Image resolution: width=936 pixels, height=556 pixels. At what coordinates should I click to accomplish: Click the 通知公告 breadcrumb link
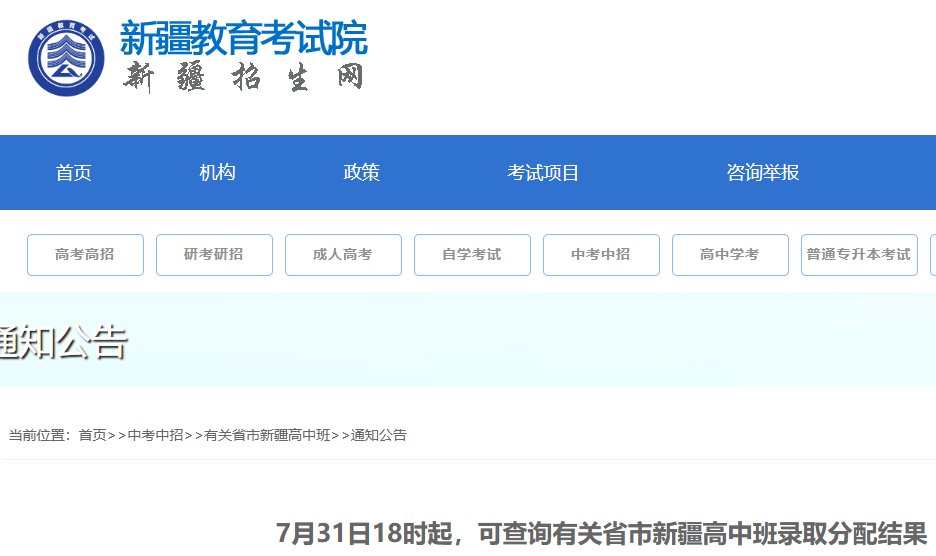pyautogui.click(x=379, y=435)
